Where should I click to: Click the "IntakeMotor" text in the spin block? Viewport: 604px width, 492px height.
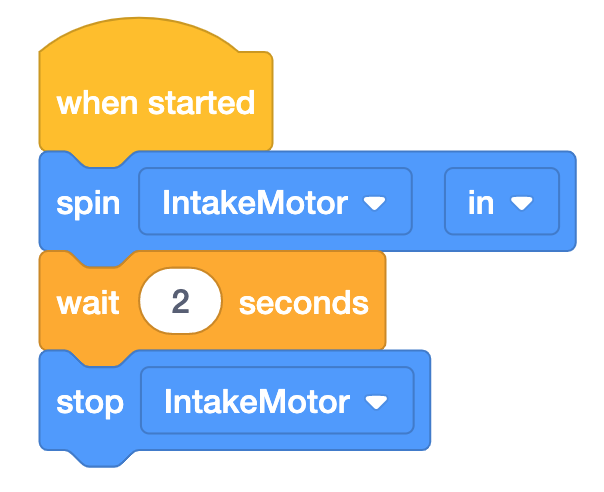(x=255, y=203)
